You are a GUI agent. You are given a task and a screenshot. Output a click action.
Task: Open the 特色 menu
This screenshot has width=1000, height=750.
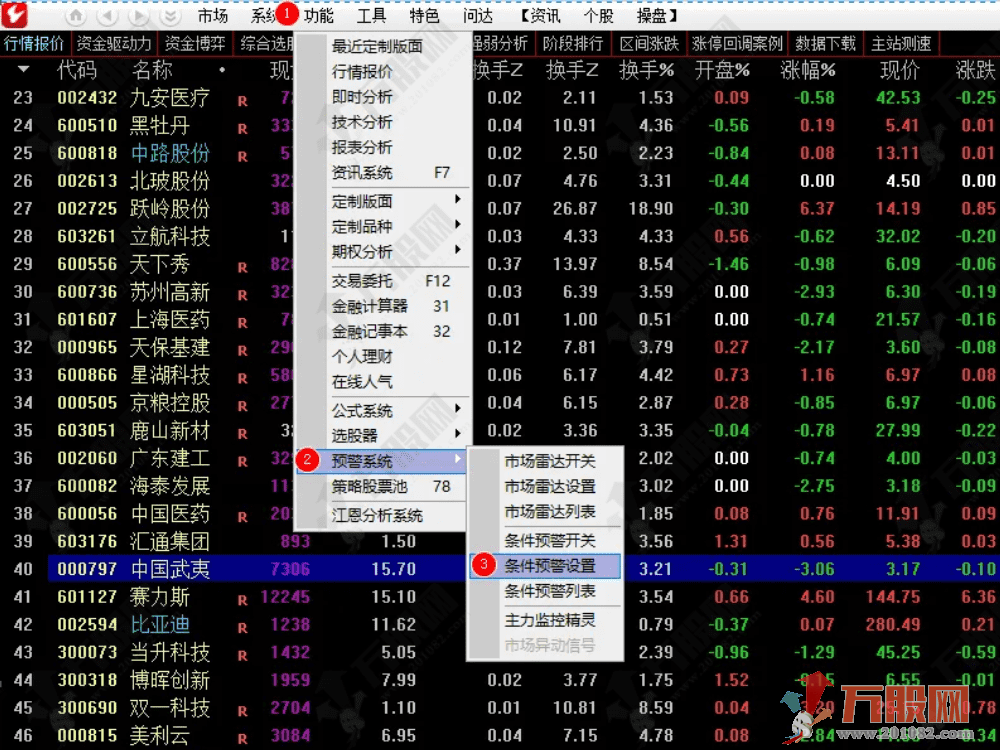pyautogui.click(x=424, y=15)
